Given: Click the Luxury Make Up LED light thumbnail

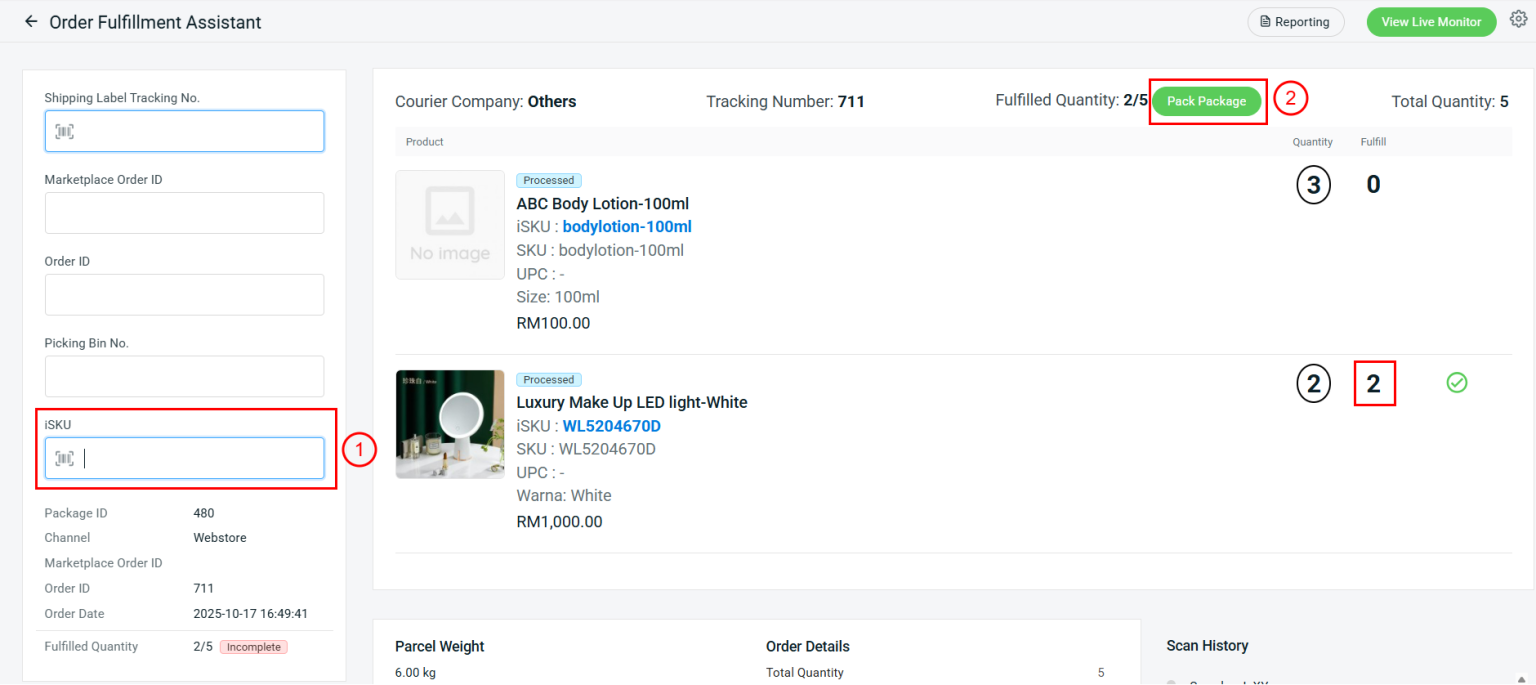Looking at the screenshot, I should (450, 424).
